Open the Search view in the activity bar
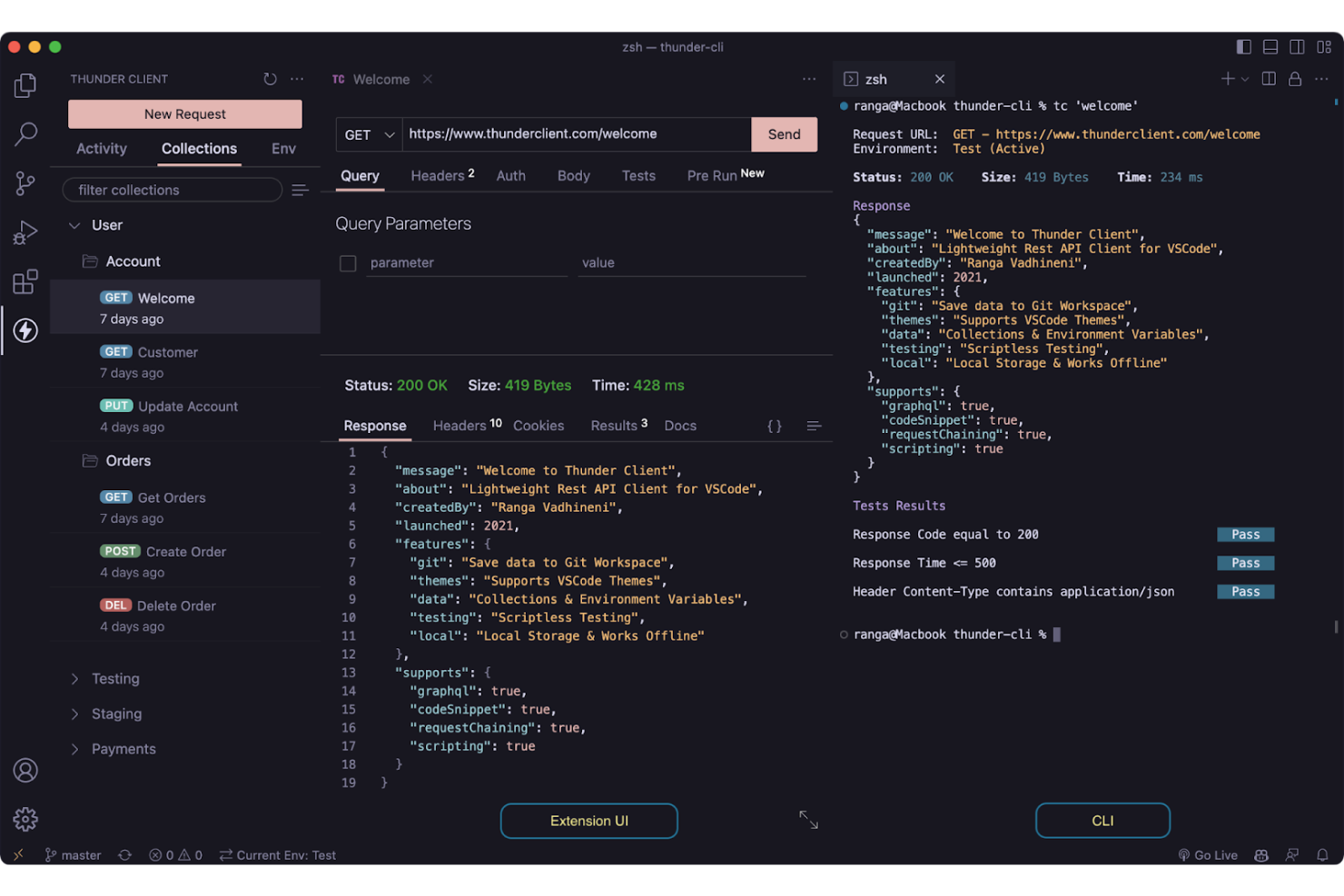The image size is (1344, 896). tap(25, 134)
